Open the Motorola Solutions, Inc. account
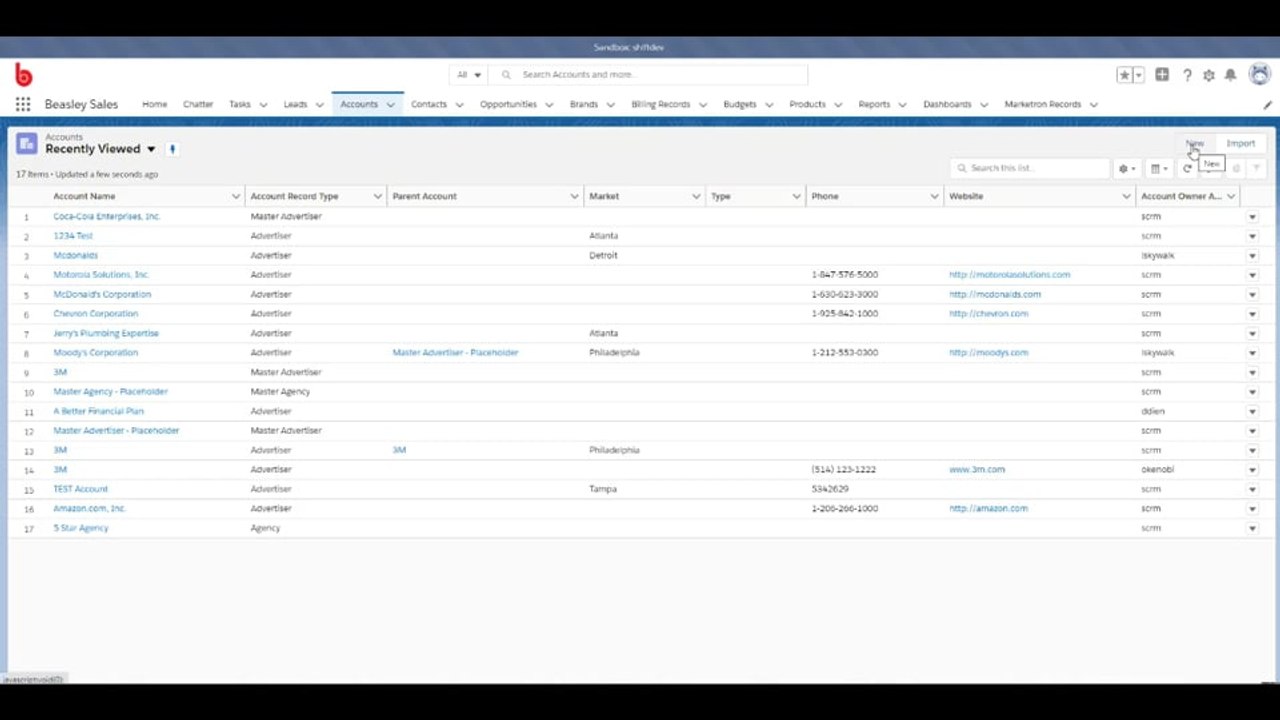The image size is (1280, 720). coord(101,275)
